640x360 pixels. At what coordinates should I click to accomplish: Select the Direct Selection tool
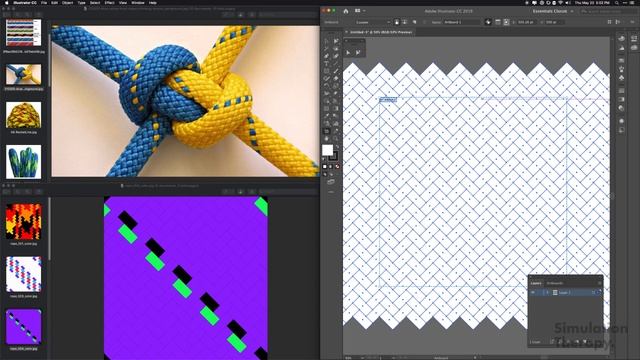(336, 41)
